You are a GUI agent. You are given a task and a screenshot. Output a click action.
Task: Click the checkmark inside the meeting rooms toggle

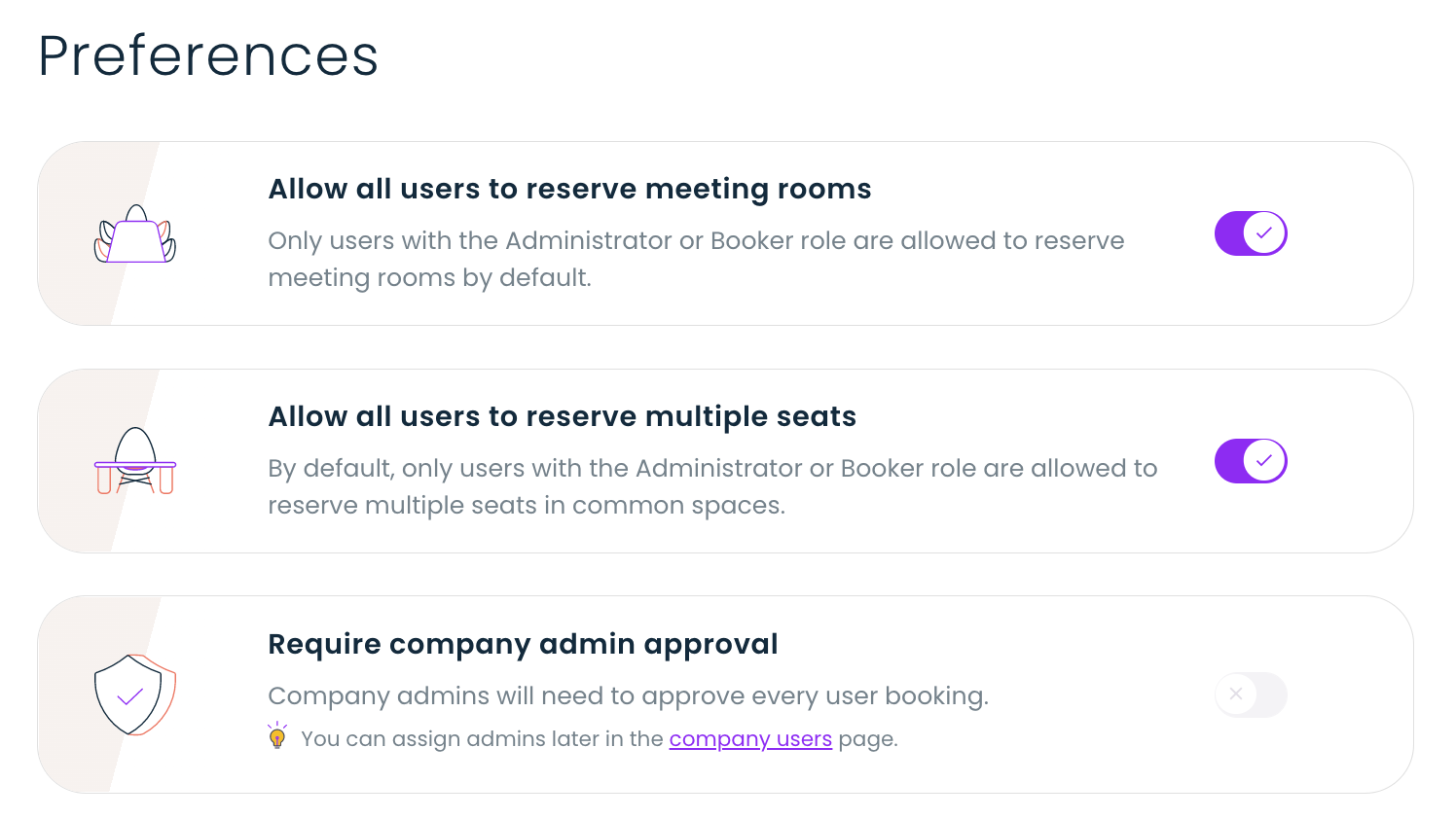coord(1264,233)
